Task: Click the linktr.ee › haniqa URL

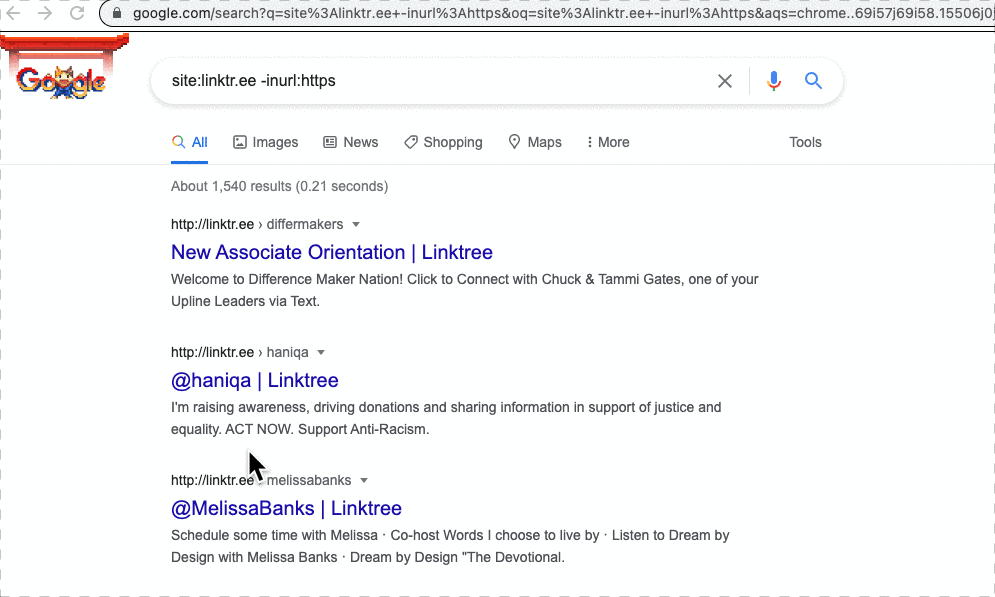Action: tap(240, 353)
